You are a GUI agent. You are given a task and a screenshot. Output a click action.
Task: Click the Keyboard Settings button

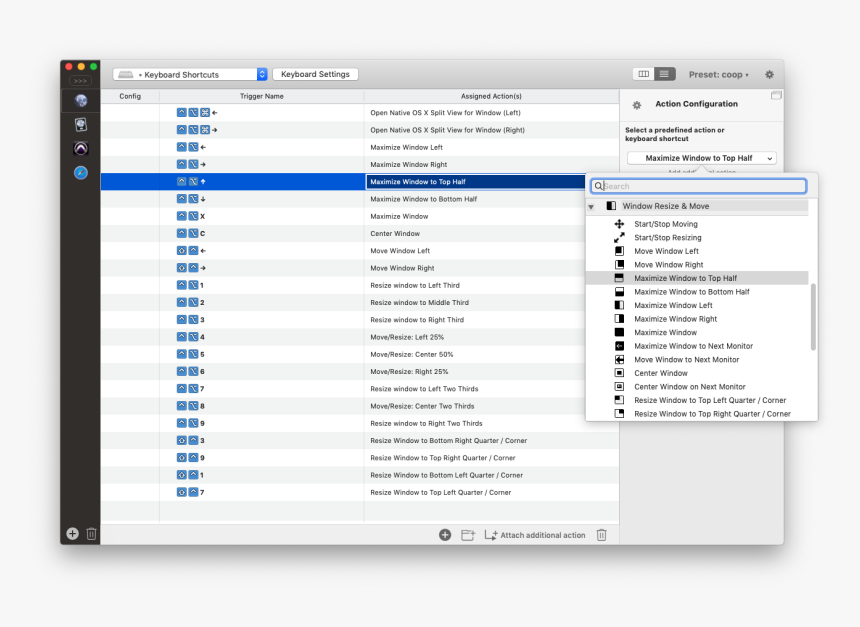tap(315, 74)
